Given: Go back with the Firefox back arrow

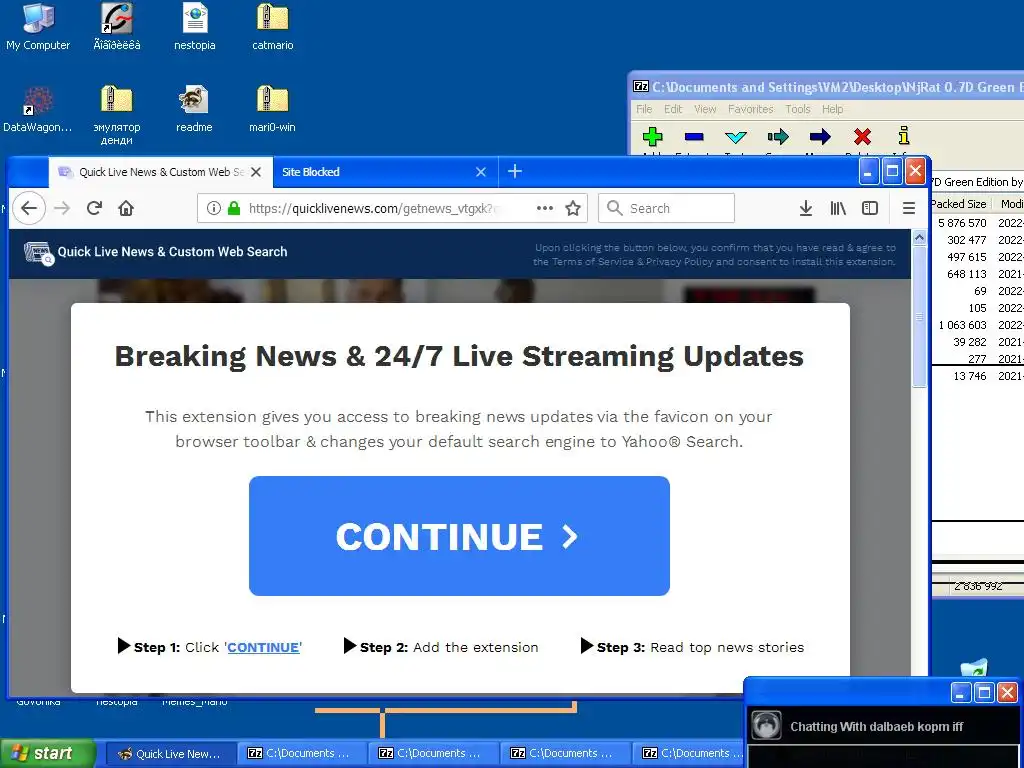Looking at the screenshot, I should point(29,208).
